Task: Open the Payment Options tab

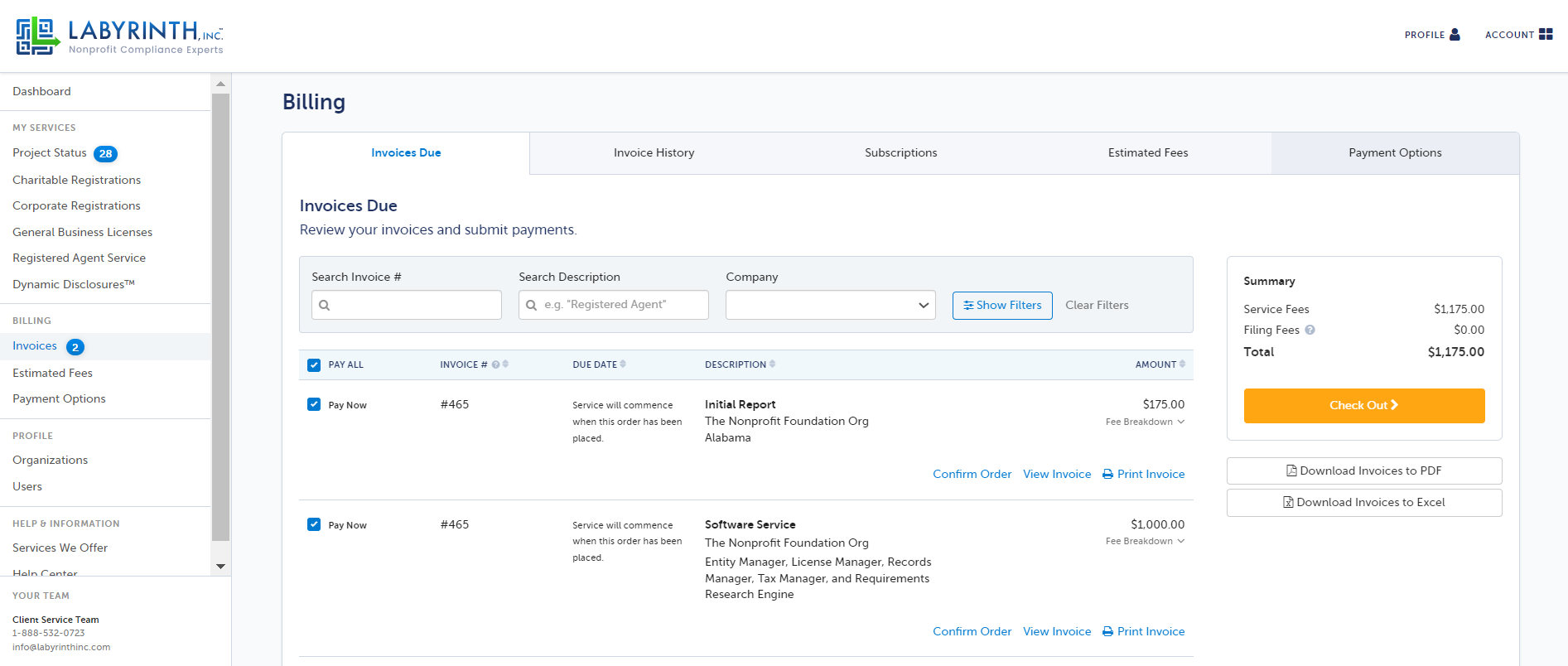Action: pyautogui.click(x=1395, y=153)
